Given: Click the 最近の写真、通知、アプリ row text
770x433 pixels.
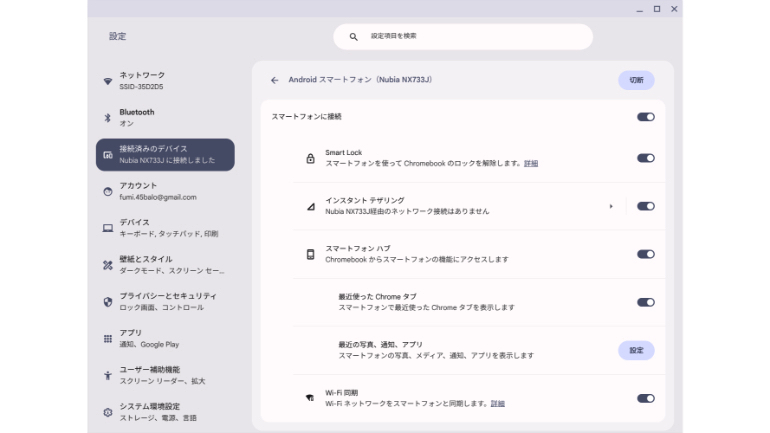Looking at the screenshot, I should coord(381,345).
